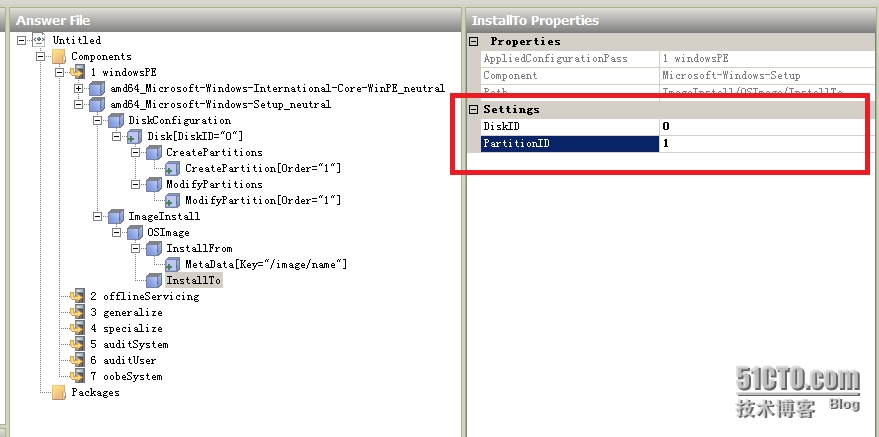Click the DiskID value field

(x=762, y=127)
